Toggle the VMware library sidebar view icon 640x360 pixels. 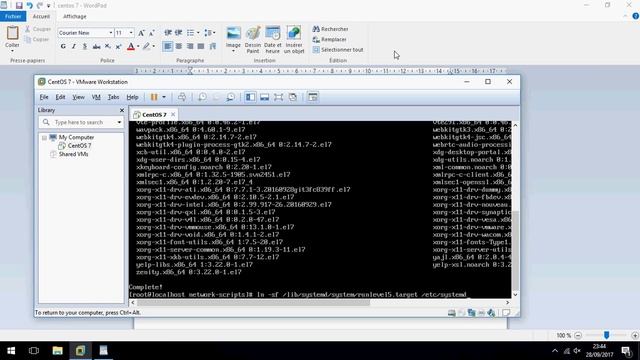(x=250, y=97)
